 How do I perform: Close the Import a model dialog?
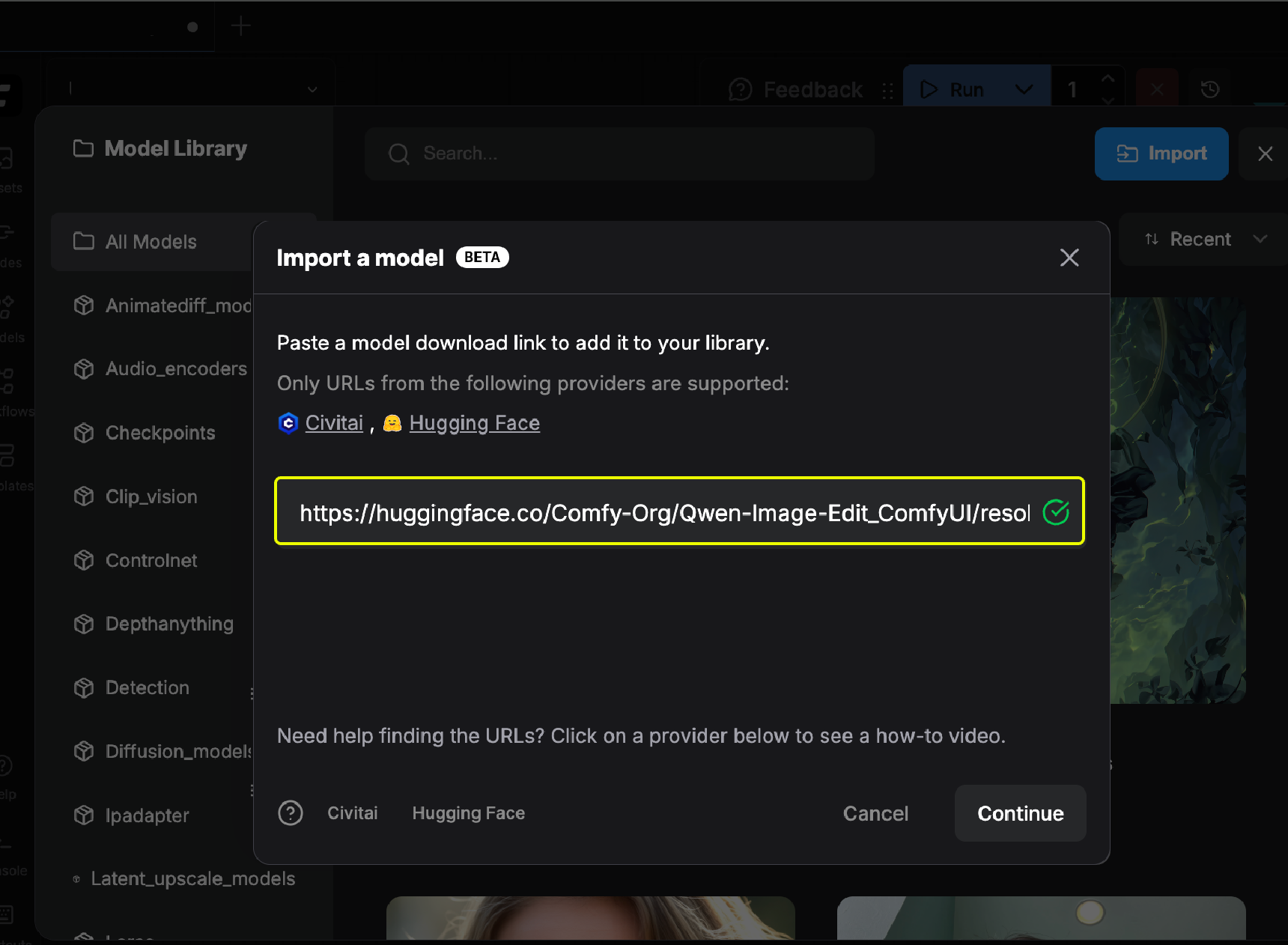(x=1069, y=258)
